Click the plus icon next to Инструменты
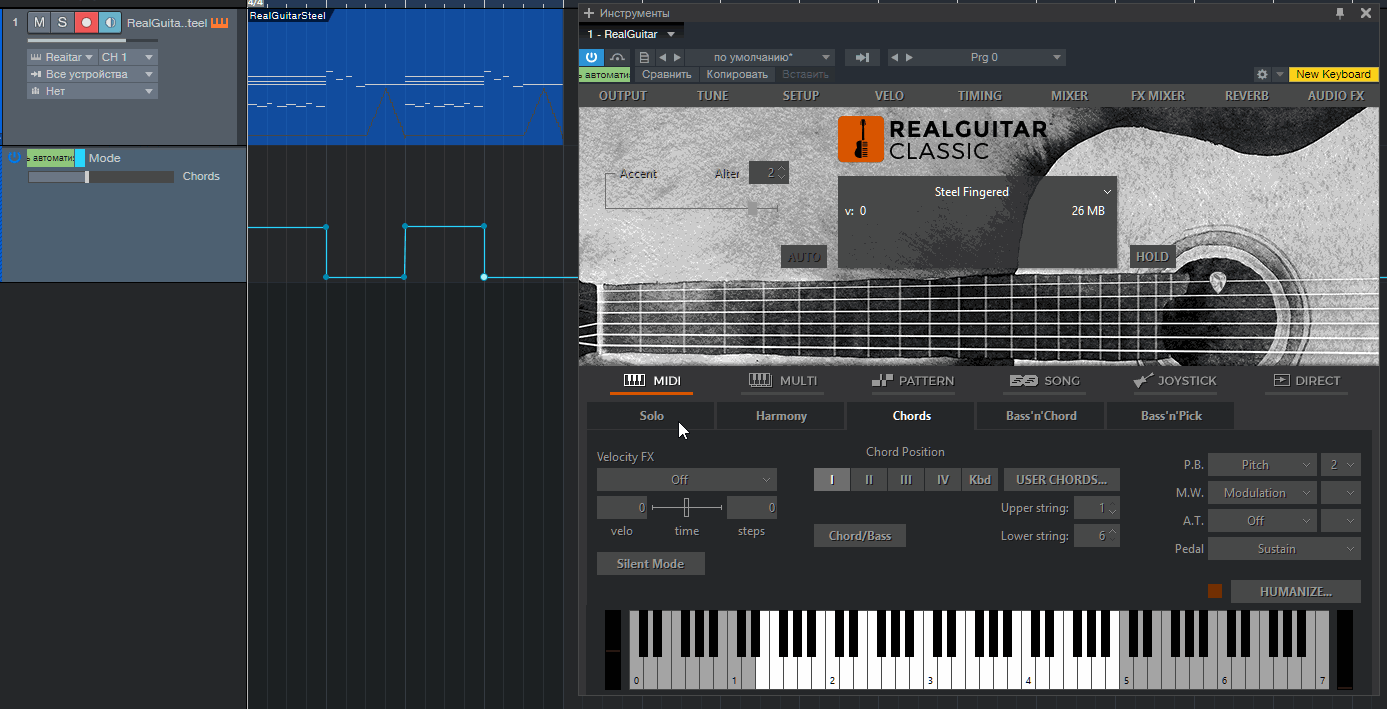The image size is (1387, 709). (x=589, y=13)
